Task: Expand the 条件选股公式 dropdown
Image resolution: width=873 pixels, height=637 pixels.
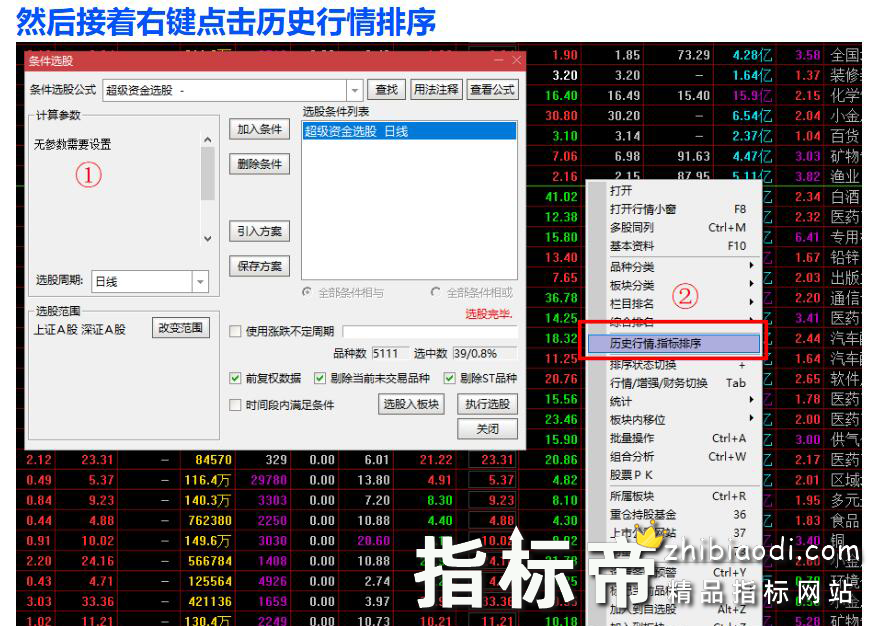Action: (x=354, y=90)
